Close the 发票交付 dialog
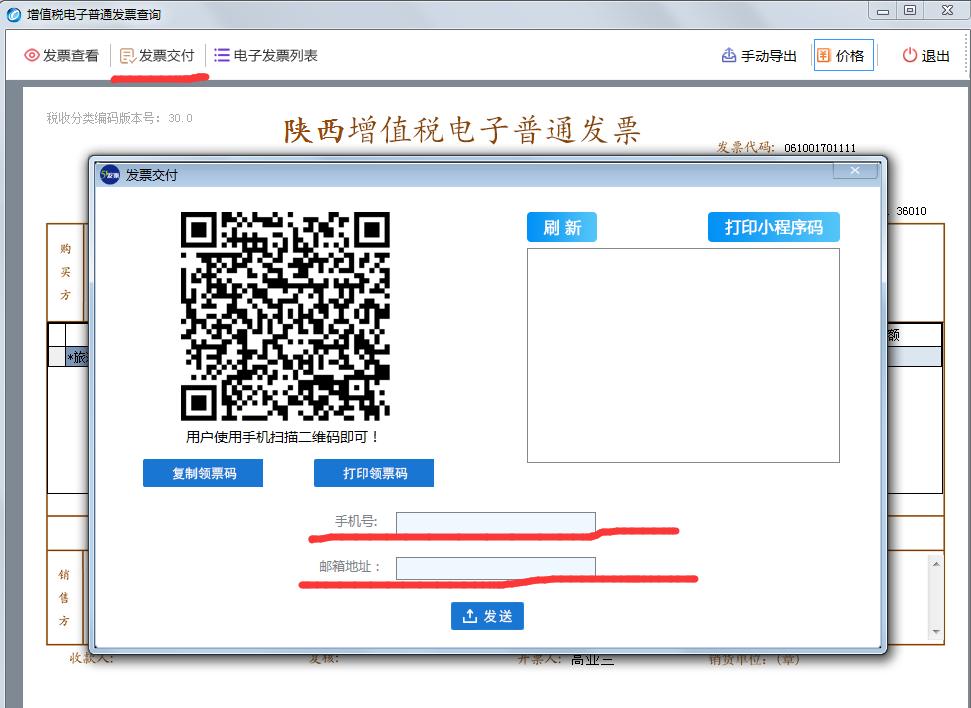Screen dimensions: 971x708 click(855, 170)
